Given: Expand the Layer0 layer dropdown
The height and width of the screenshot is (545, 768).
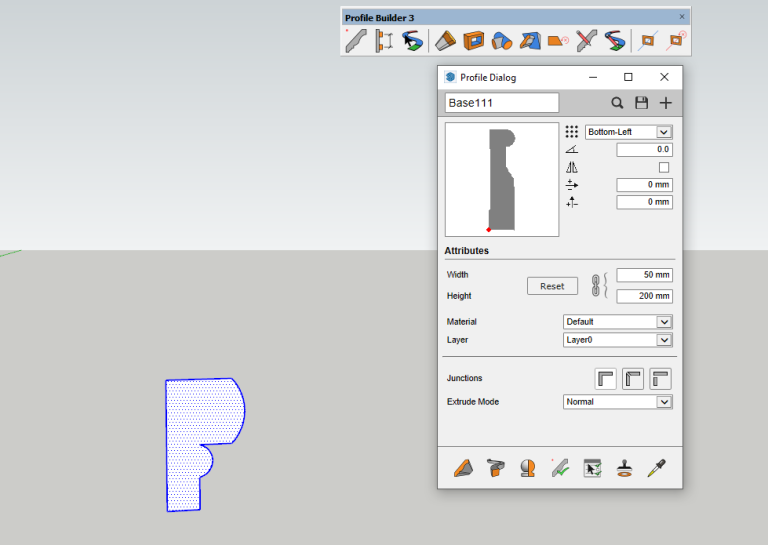Looking at the screenshot, I should pos(618,340).
